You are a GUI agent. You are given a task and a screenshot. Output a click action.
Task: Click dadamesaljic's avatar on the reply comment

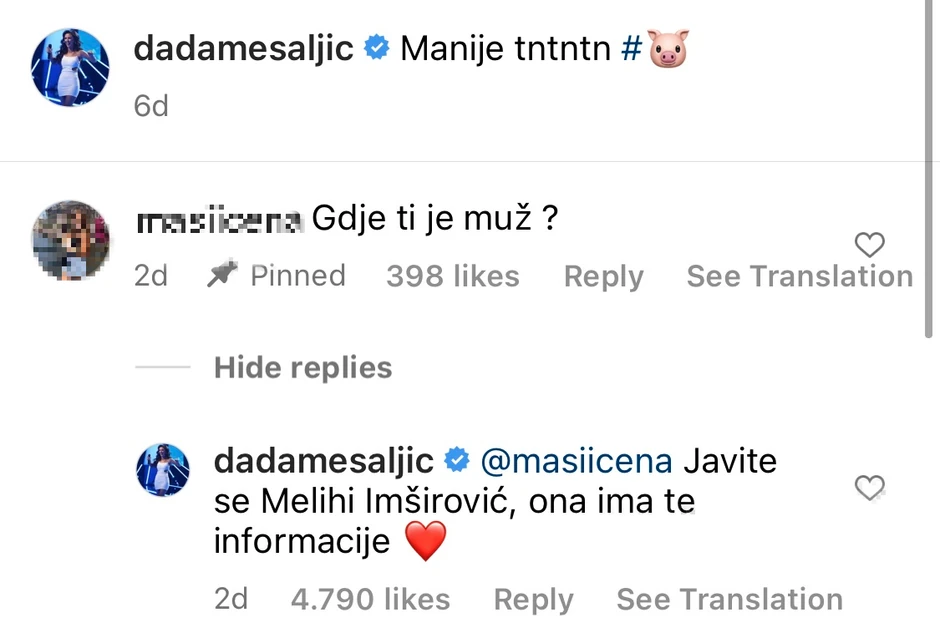click(x=163, y=470)
